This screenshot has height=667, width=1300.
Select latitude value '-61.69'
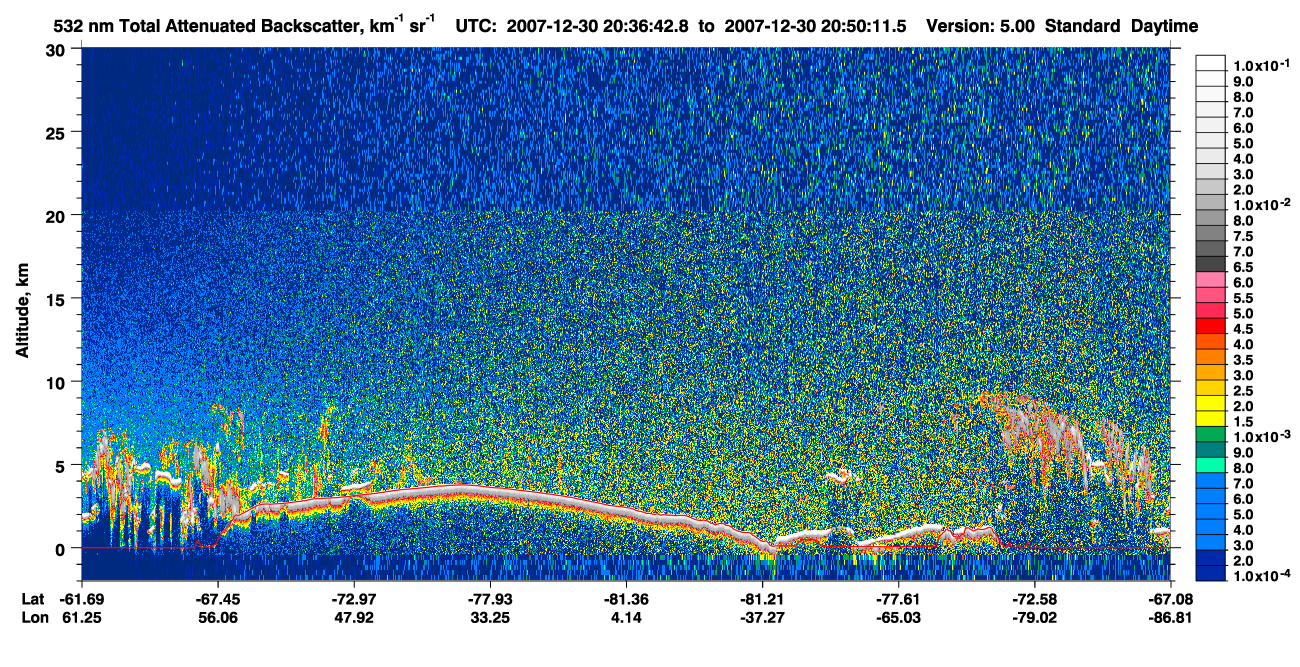[81, 599]
